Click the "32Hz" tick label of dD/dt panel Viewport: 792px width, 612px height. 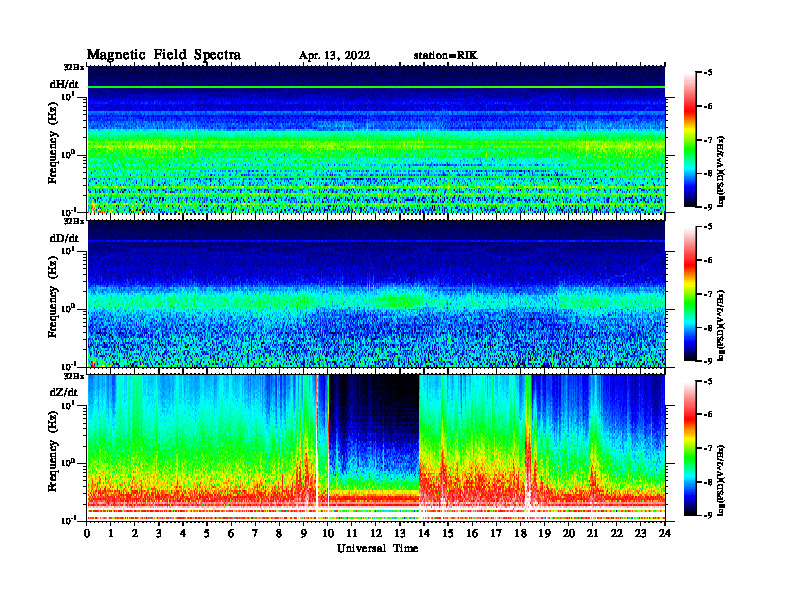(x=73, y=221)
